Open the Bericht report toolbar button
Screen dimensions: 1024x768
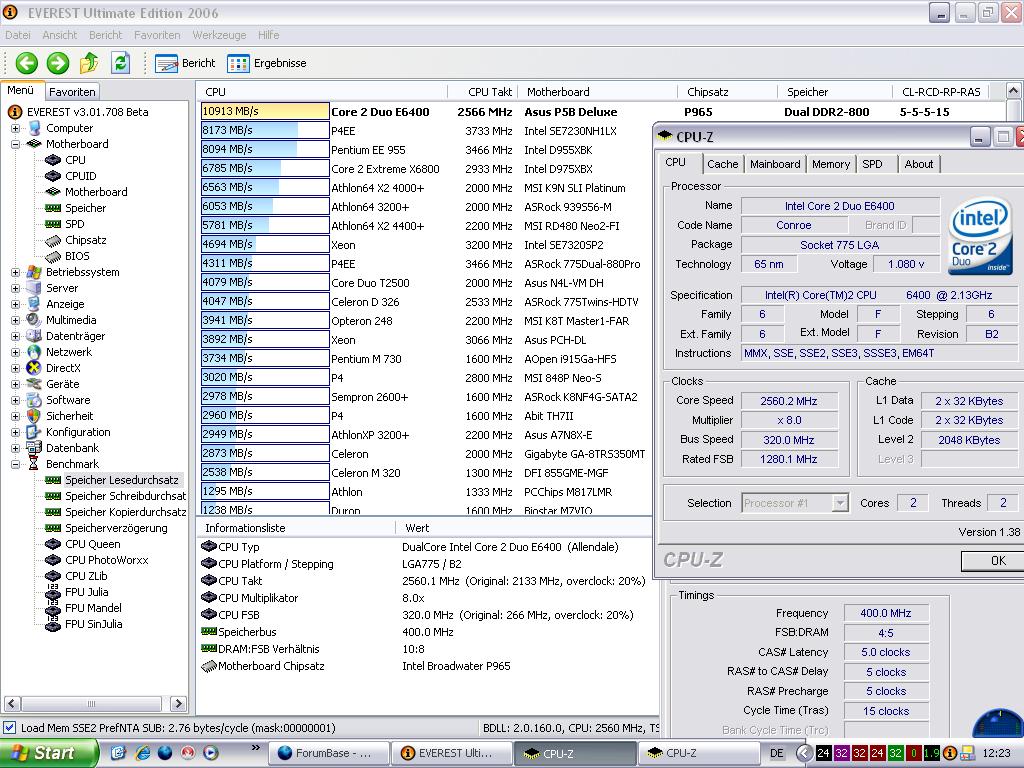click(x=186, y=63)
